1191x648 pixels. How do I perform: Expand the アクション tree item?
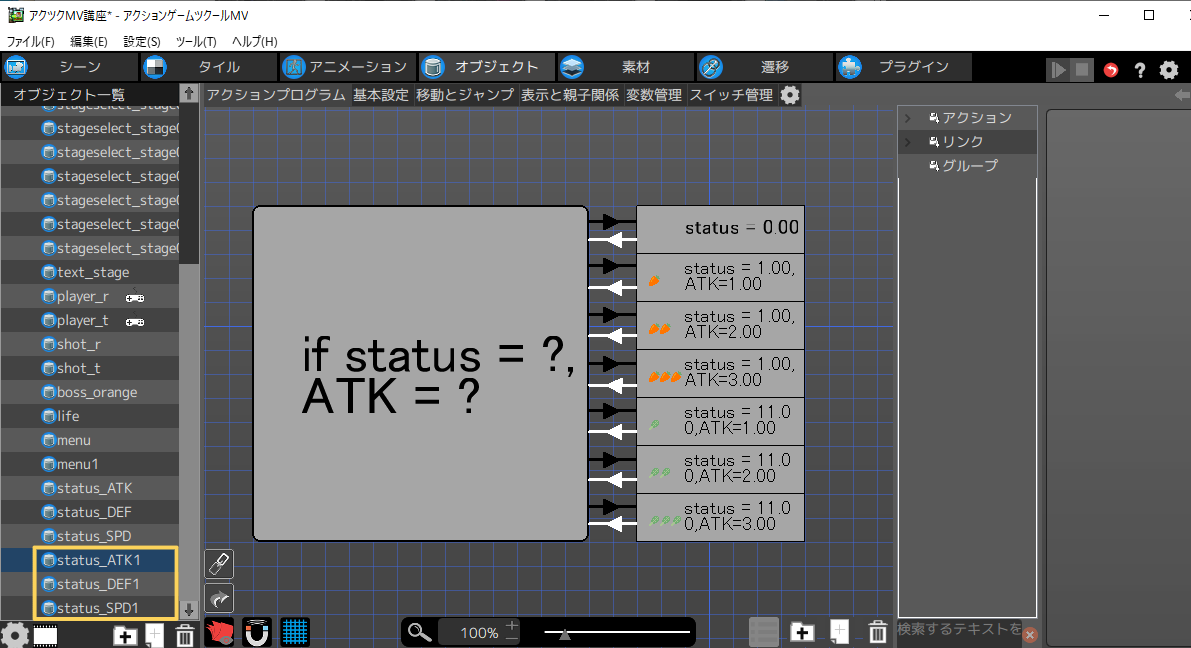coord(907,118)
